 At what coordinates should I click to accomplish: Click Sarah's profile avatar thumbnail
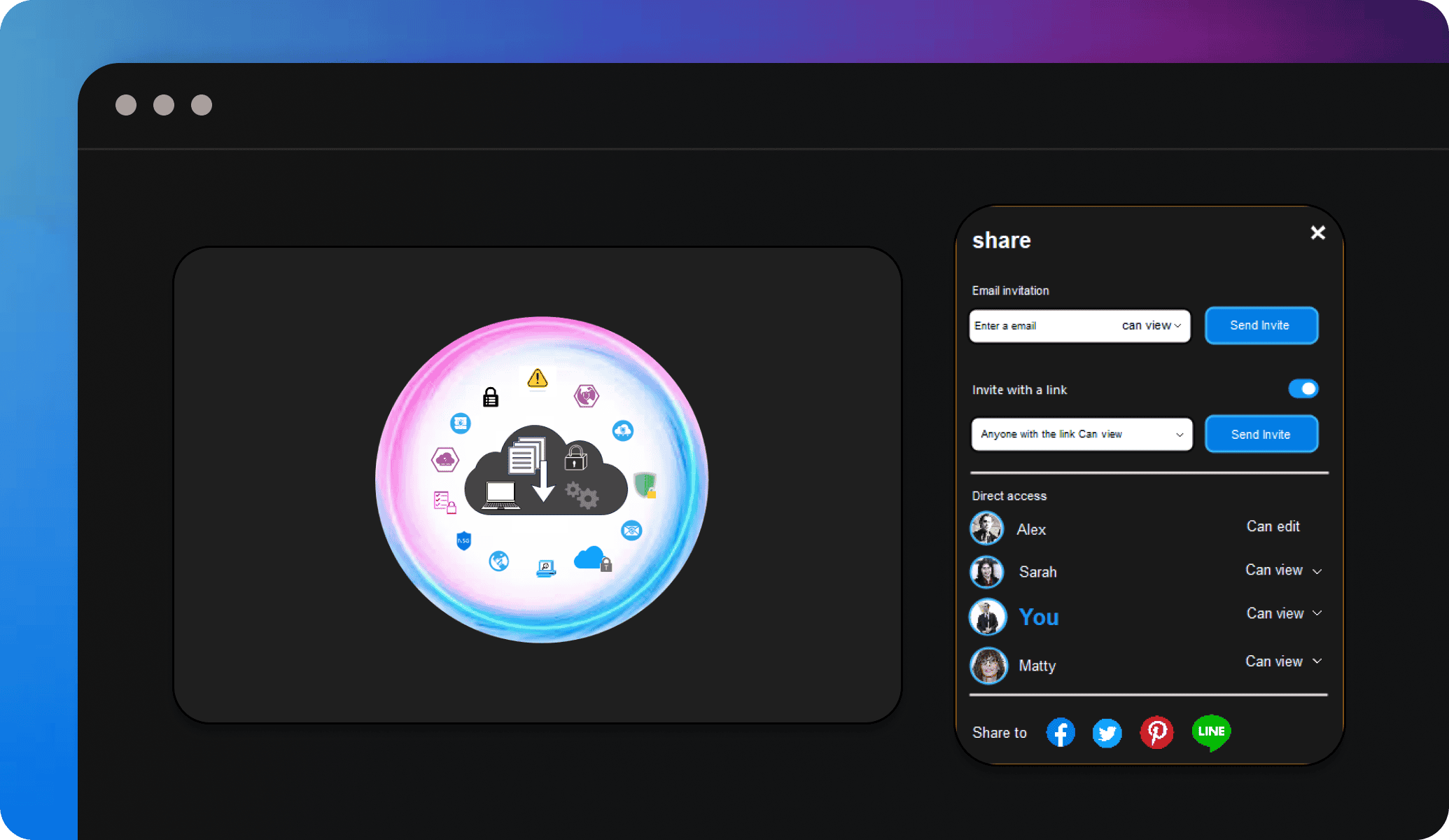coord(986,570)
